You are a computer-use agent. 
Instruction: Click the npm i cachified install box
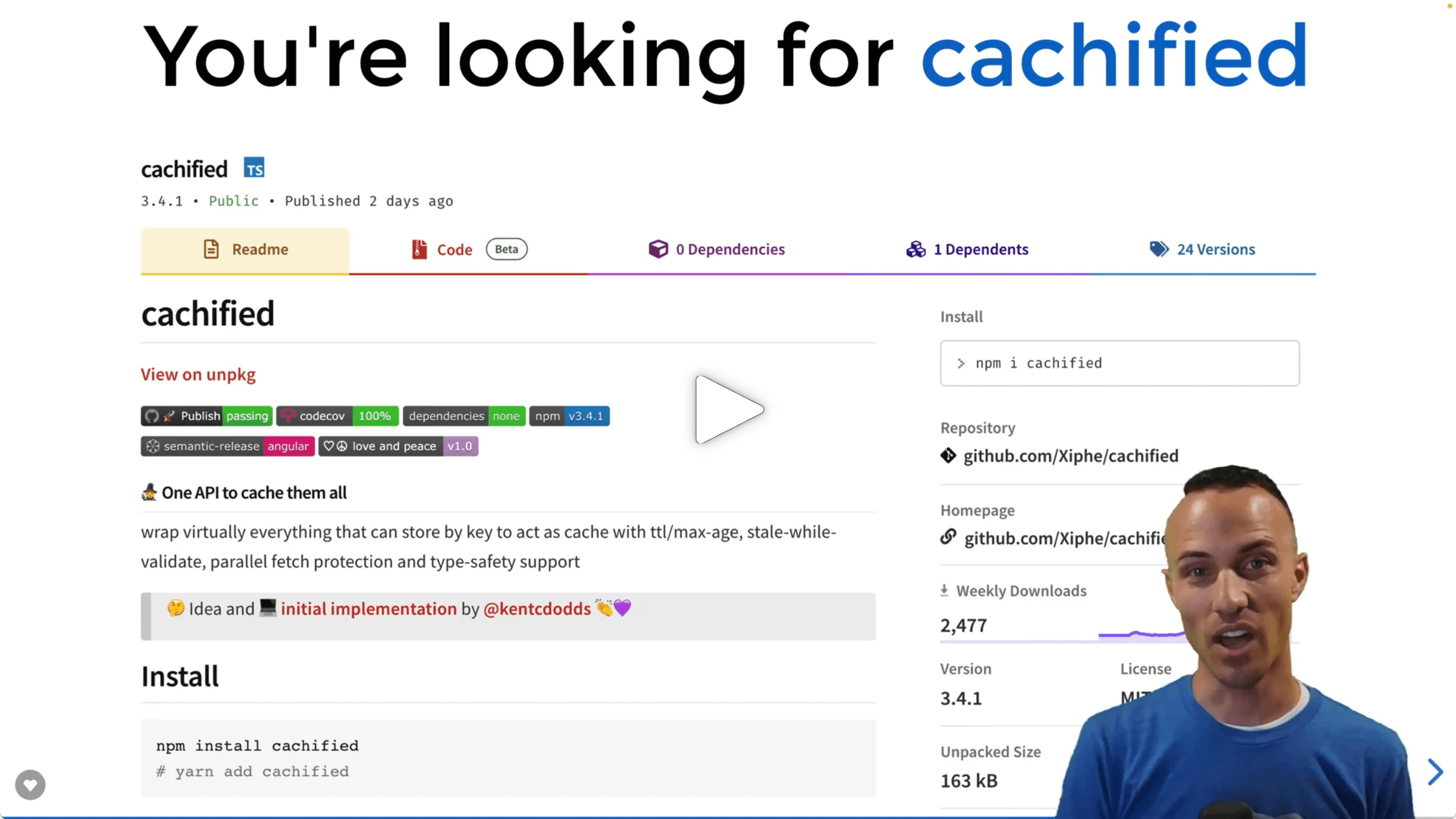1119,363
